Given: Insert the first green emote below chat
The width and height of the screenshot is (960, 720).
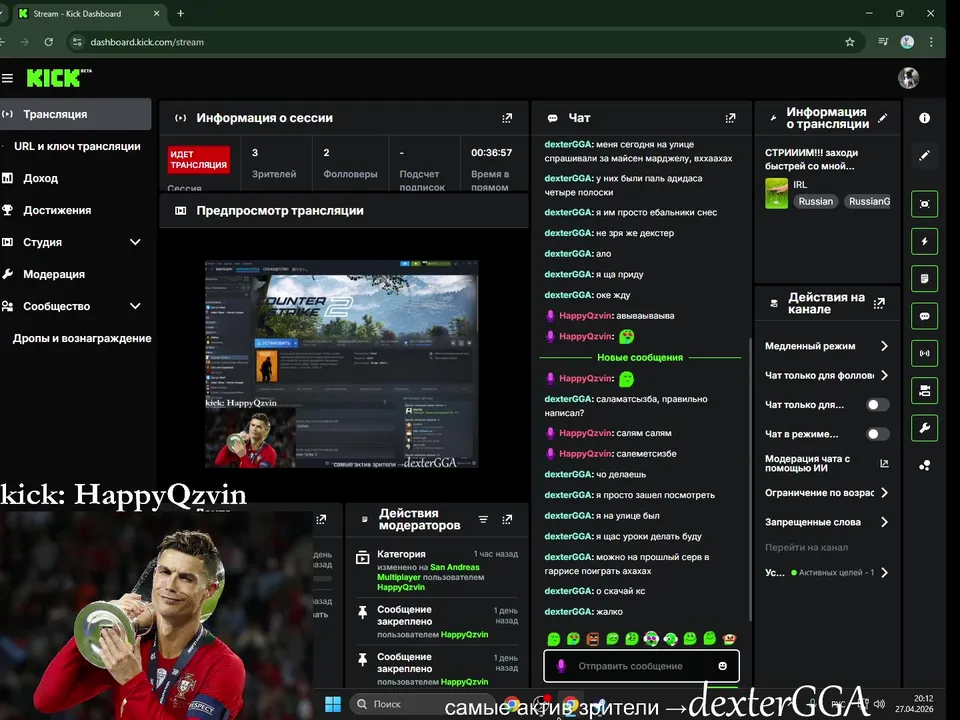Looking at the screenshot, I should point(553,639).
